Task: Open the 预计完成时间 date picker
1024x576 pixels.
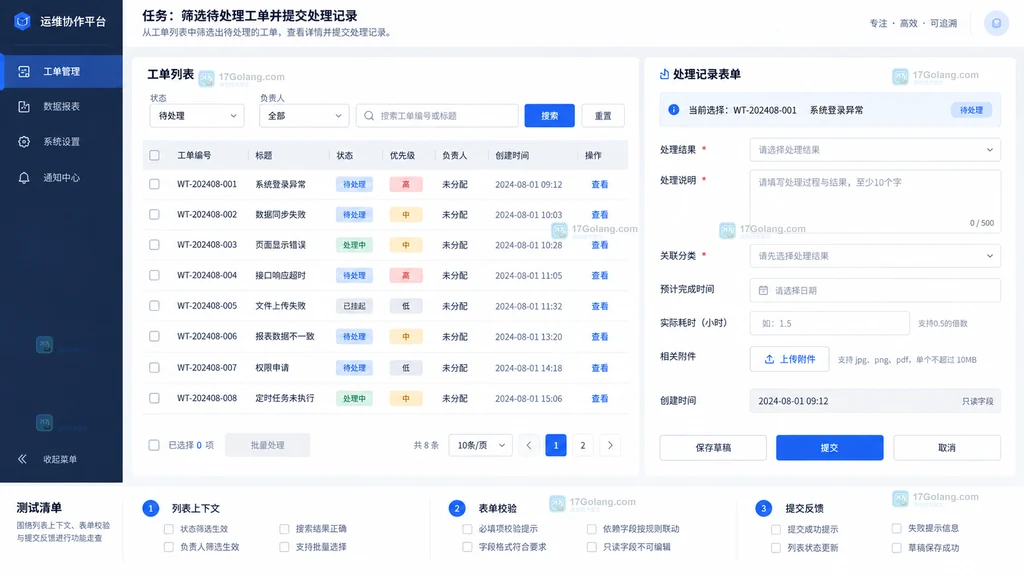Action: (x=874, y=290)
